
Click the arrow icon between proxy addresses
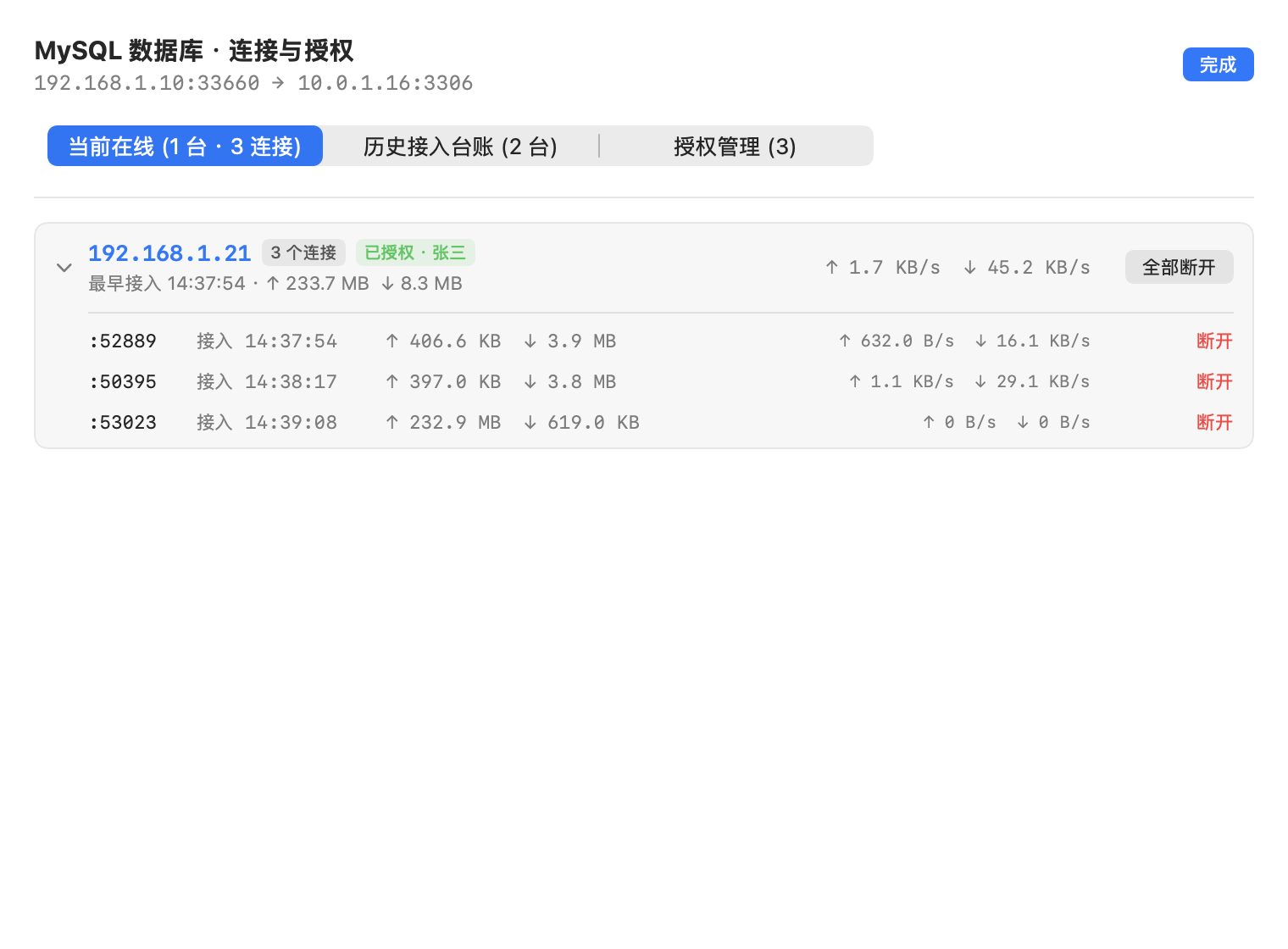278,82
